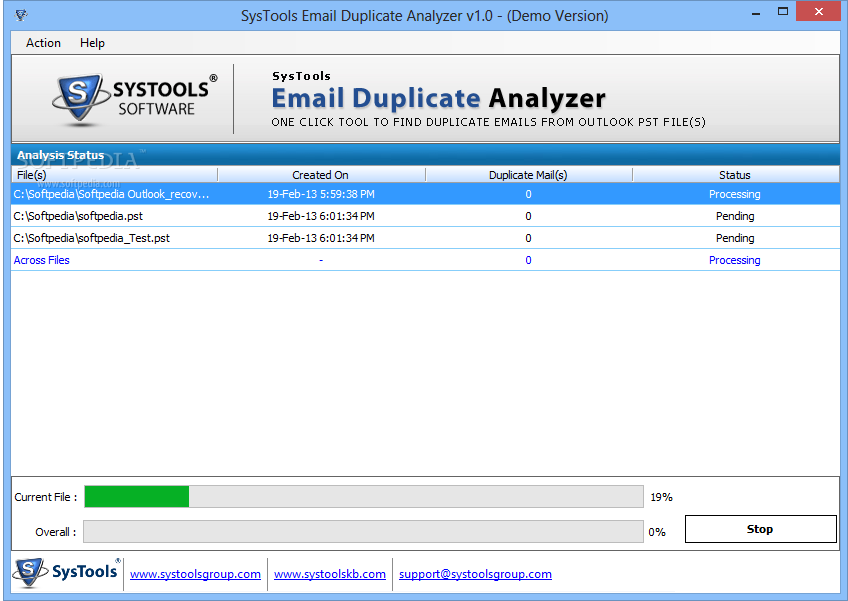Click the Across Files Processing status
Image resolution: width=848 pixels, height=601 pixels.
click(734, 260)
